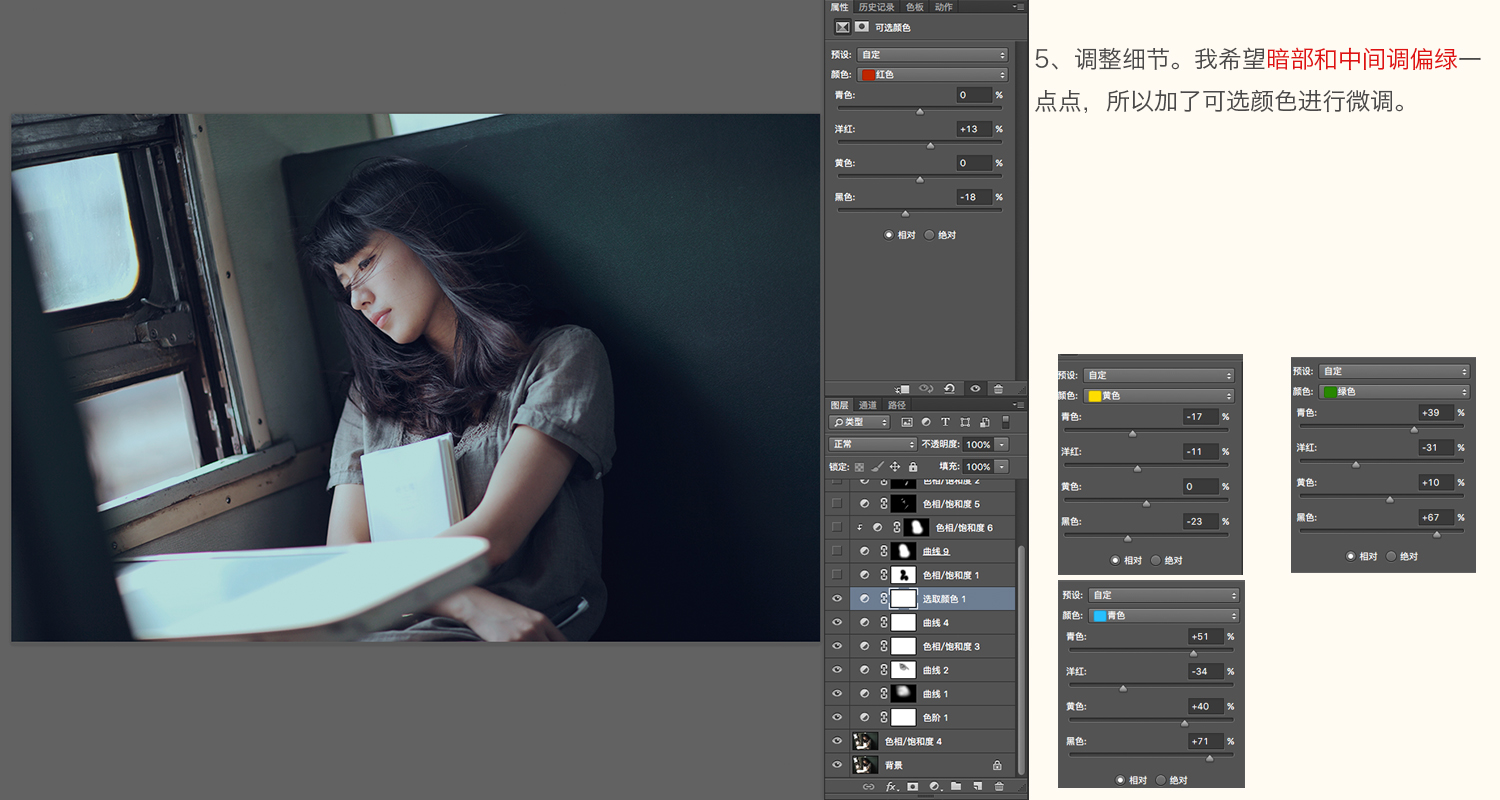Select 相对 radio in red Properties panel
1500x800 pixels.
pyautogui.click(x=889, y=235)
